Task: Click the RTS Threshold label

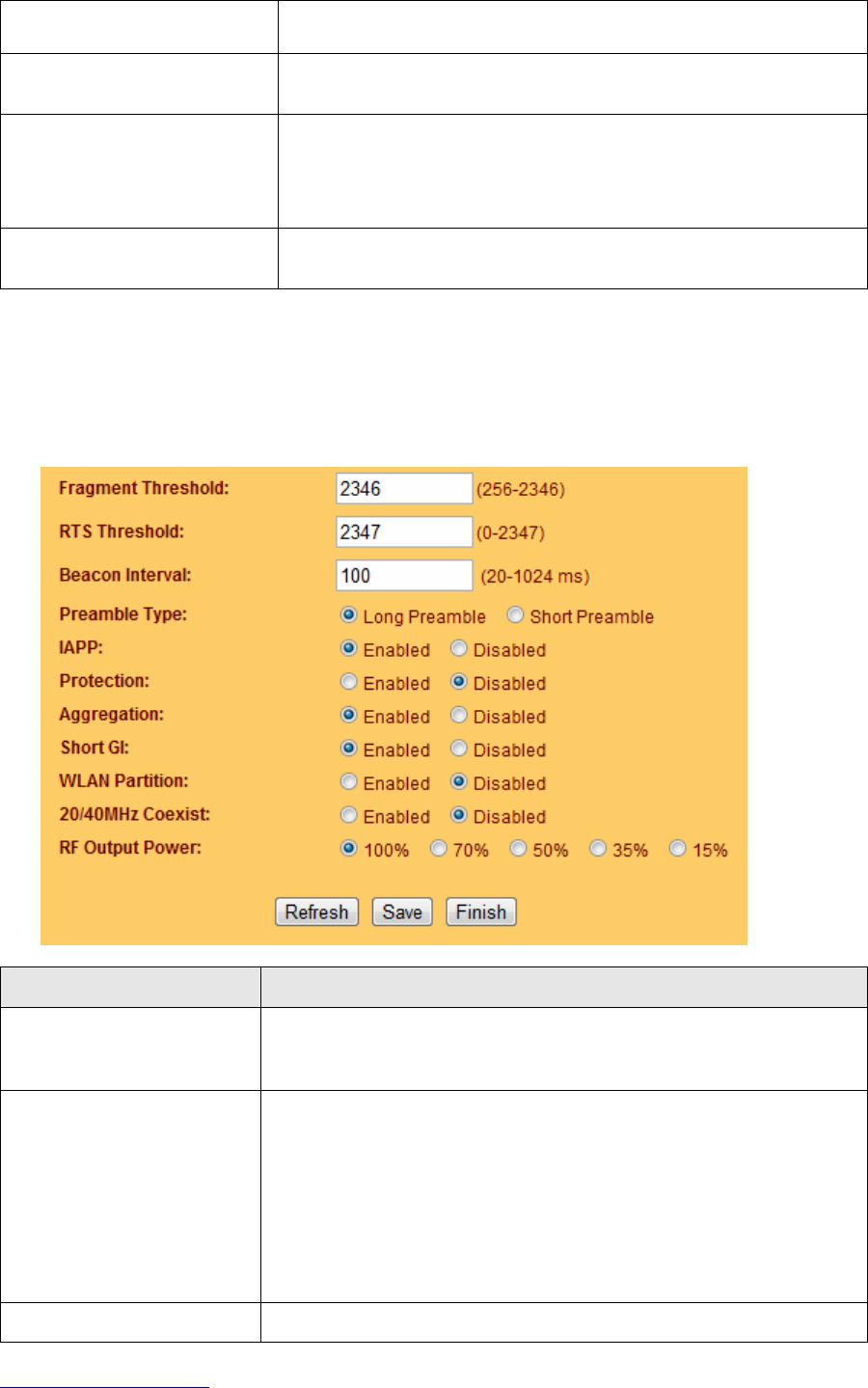Action: pos(122,531)
